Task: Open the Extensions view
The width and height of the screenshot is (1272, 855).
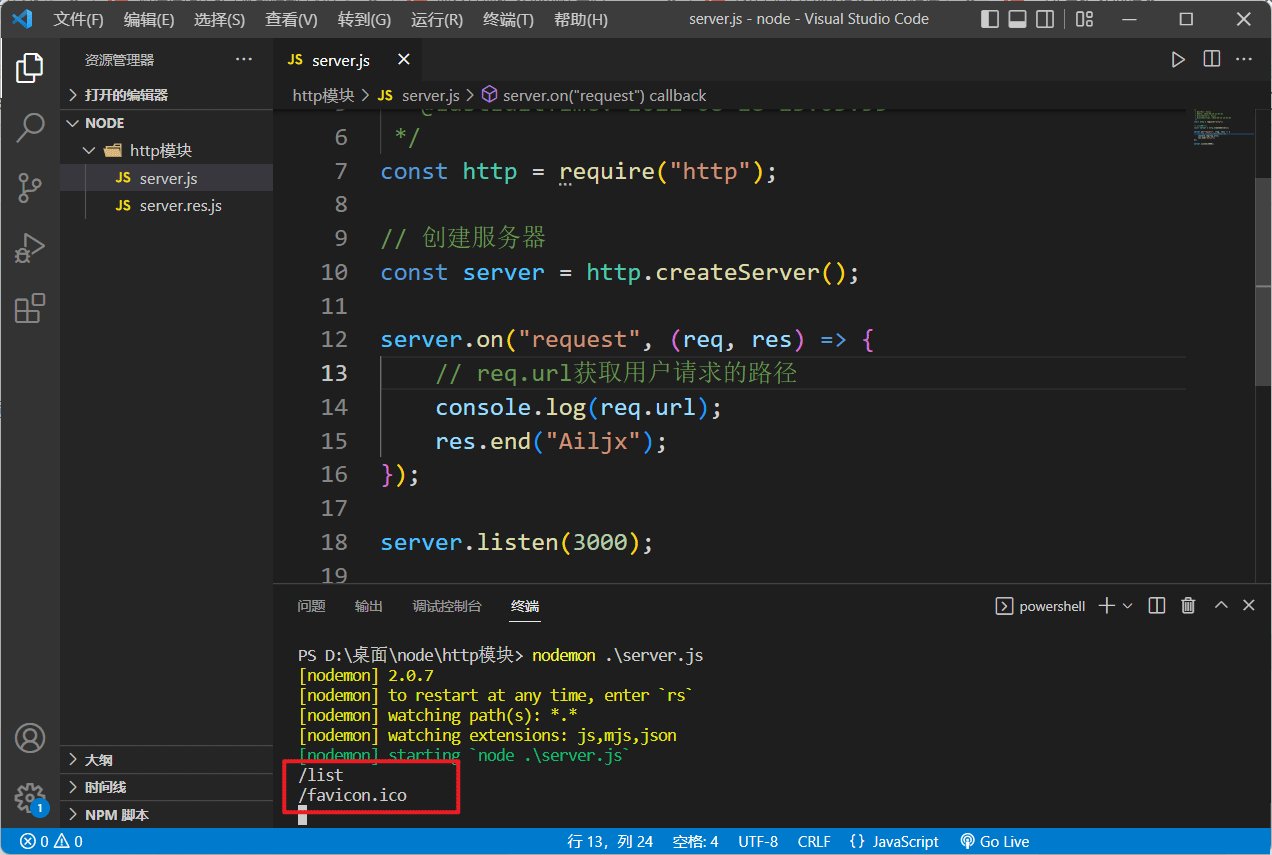Action: pyautogui.click(x=30, y=309)
